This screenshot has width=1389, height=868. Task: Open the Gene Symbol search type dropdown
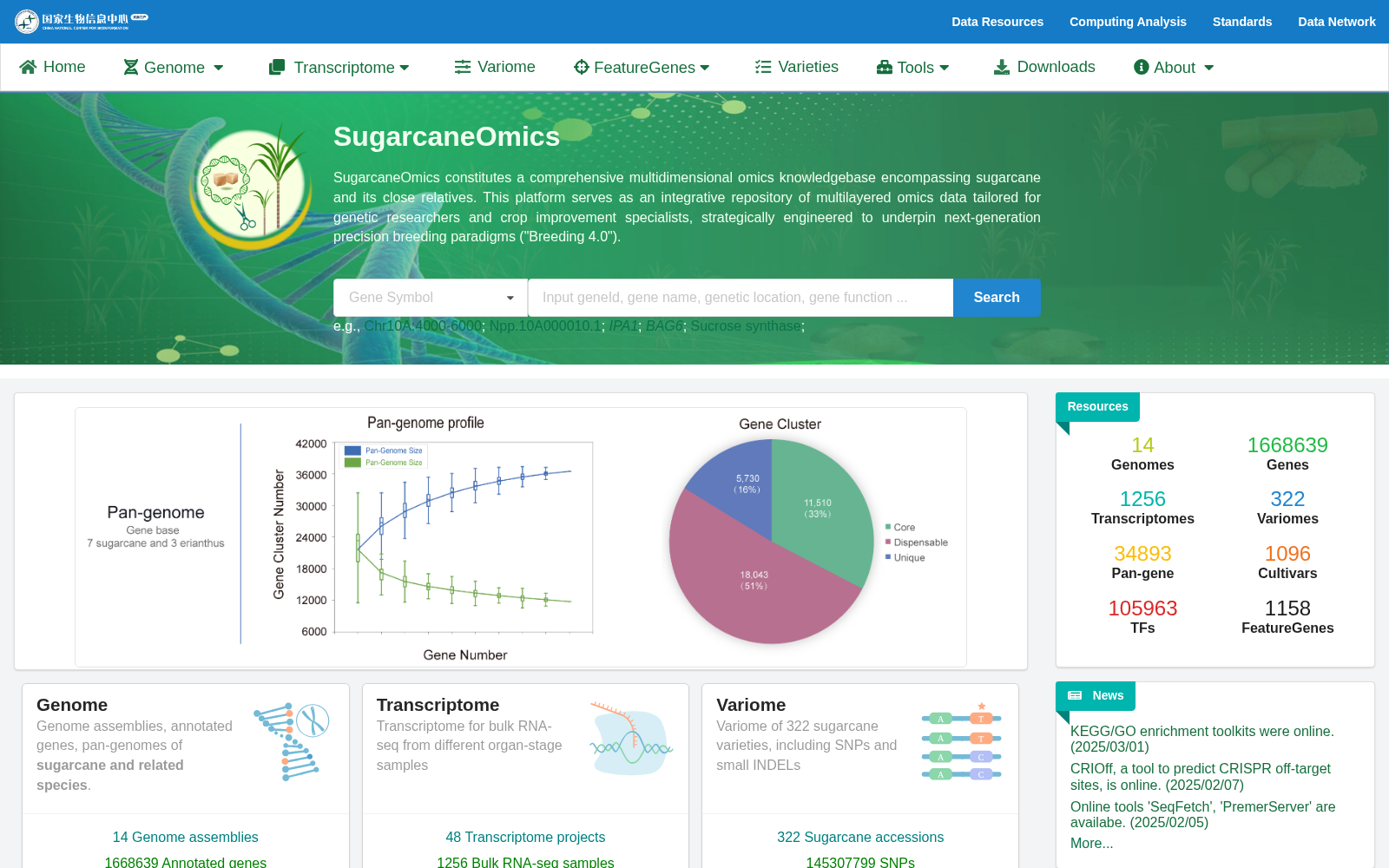pyautogui.click(x=431, y=298)
